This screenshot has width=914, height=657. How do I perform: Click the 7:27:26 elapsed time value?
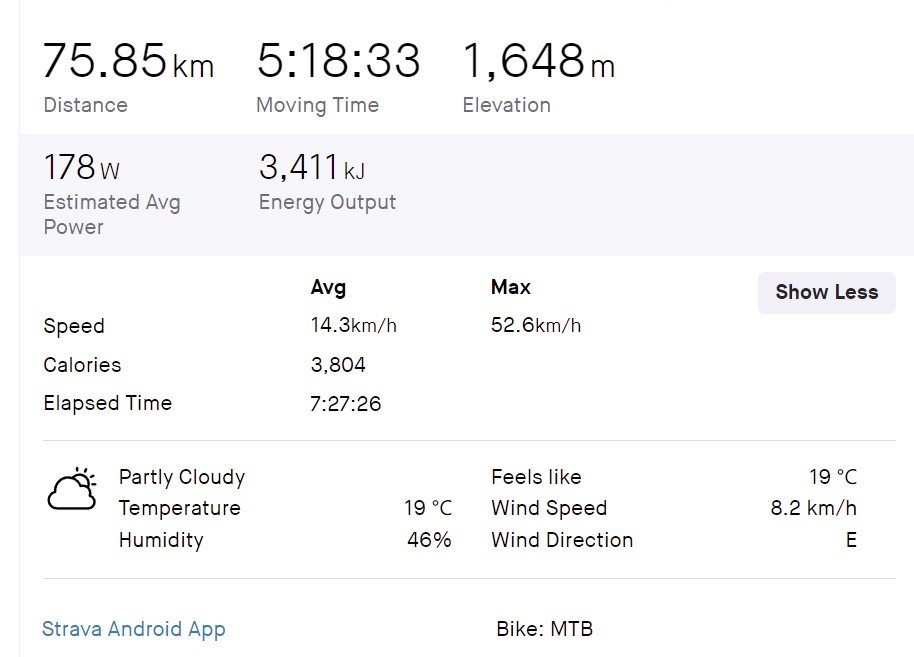tap(346, 404)
